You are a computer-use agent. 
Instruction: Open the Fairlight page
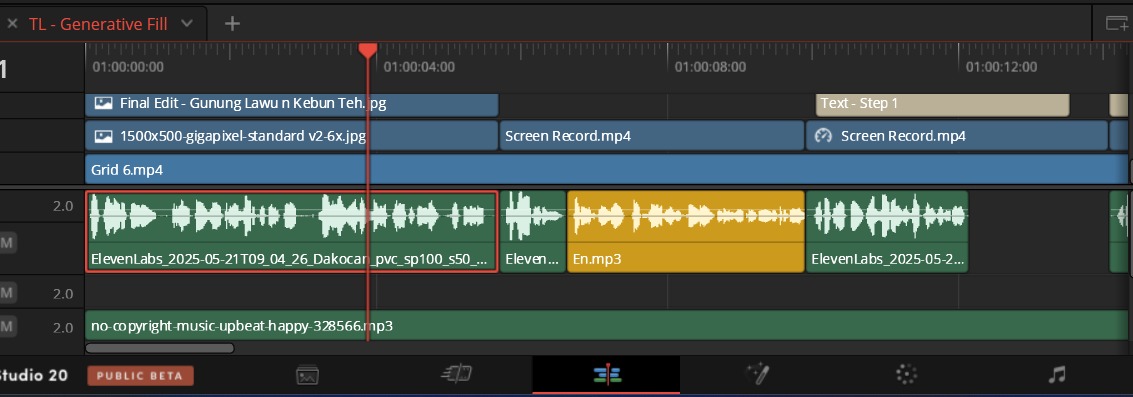point(1056,374)
